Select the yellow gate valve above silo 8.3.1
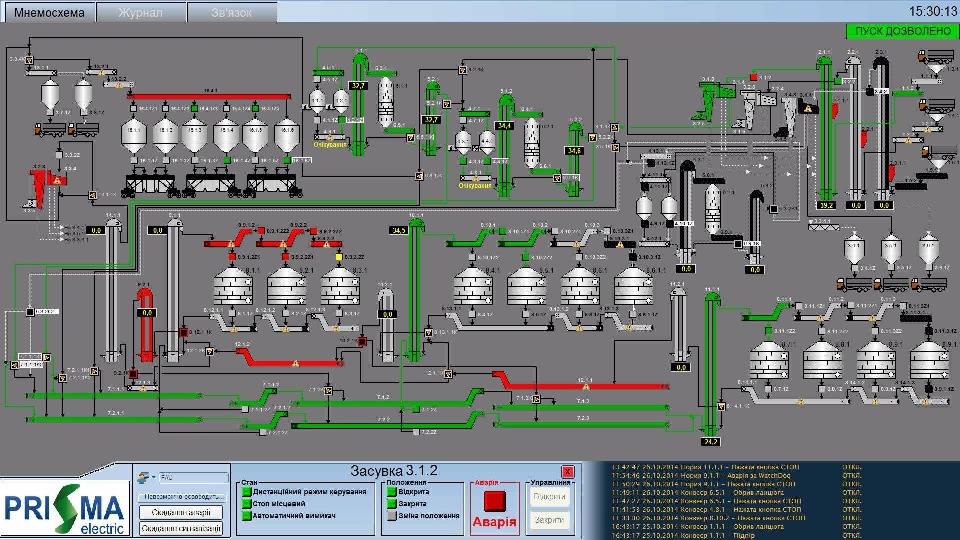The width and height of the screenshot is (960, 540). [x=339, y=257]
